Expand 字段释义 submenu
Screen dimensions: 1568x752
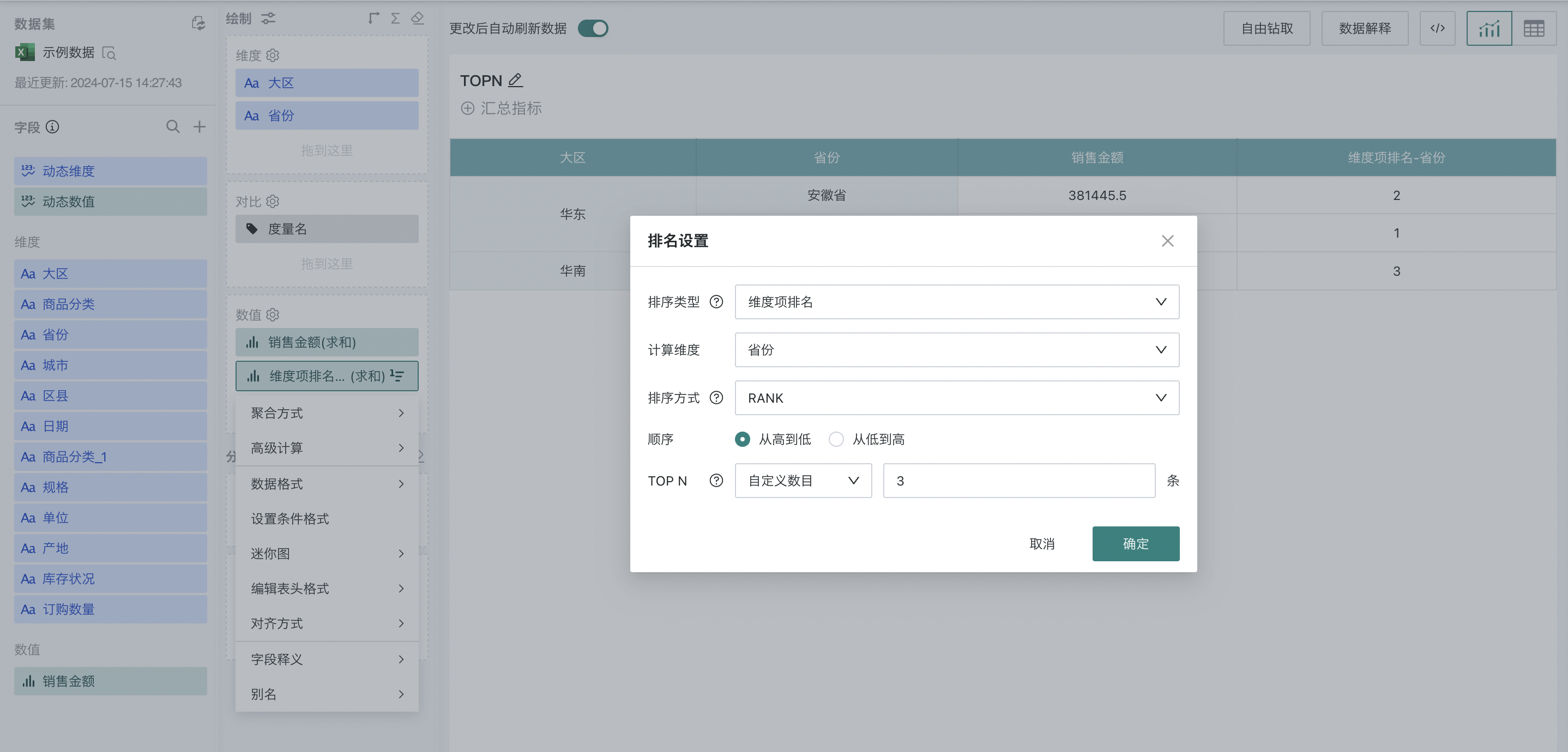coord(327,659)
